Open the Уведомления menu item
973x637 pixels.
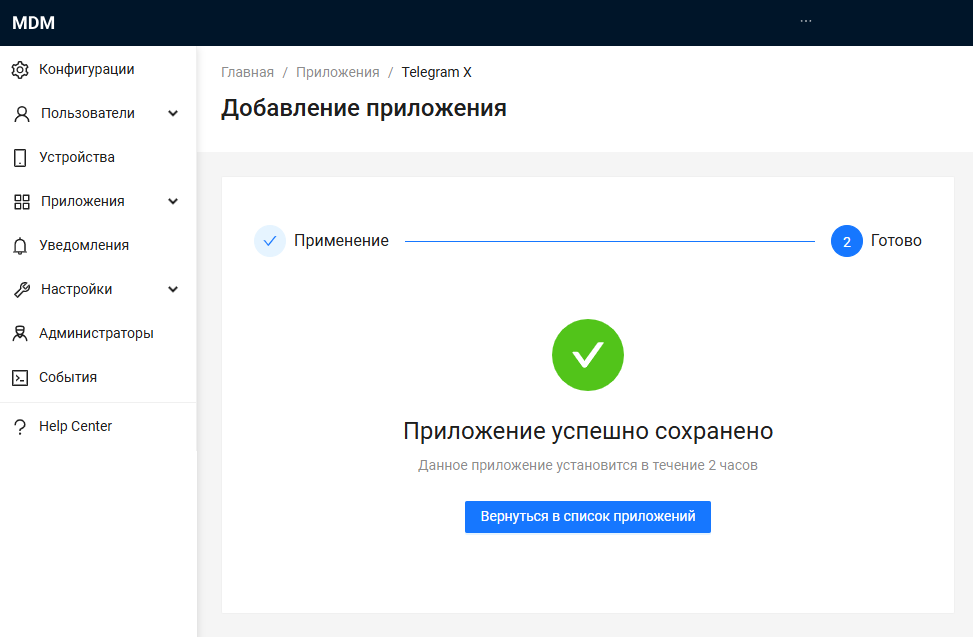pos(84,246)
